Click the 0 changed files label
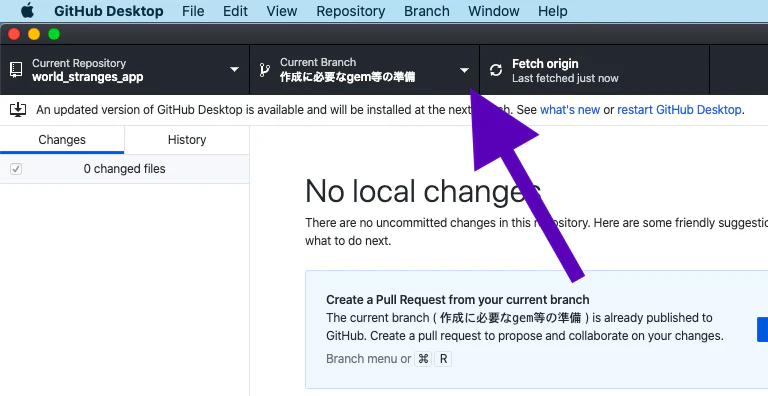Screen dimensions: 768x396 (124, 169)
